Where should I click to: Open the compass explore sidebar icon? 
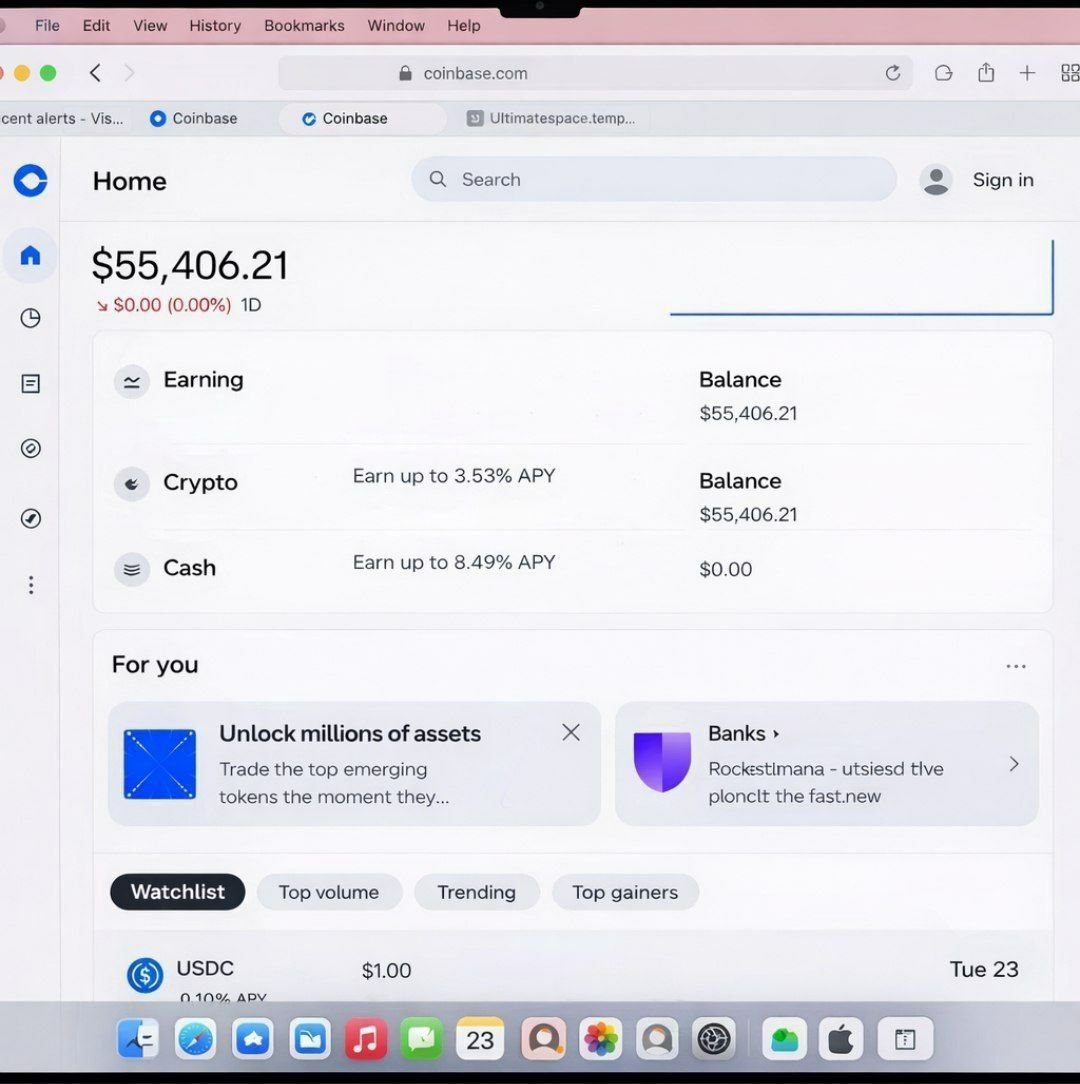(x=30, y=518)
